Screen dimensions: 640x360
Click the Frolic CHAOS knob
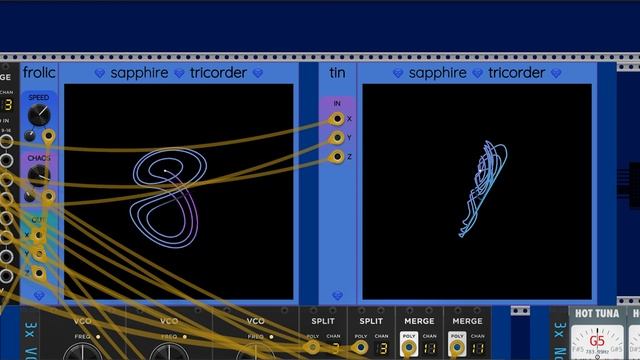tap(39, 176)
